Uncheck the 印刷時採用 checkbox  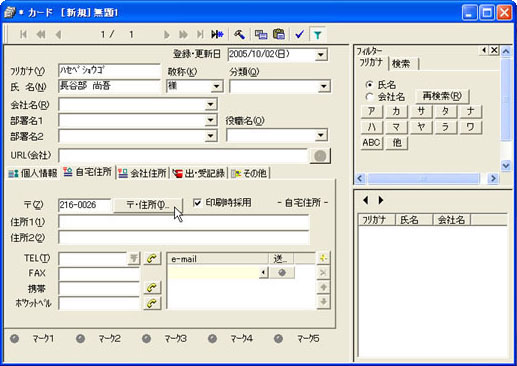(197, 202)
